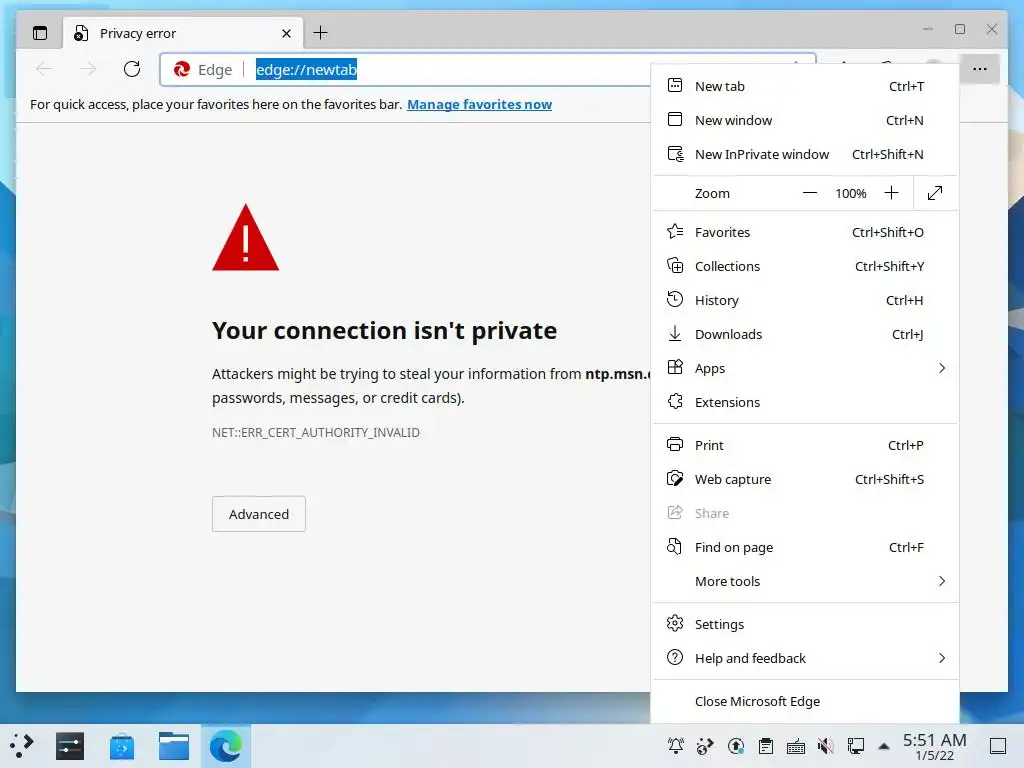Choose New tab from the menu

(x=805, y=86)
